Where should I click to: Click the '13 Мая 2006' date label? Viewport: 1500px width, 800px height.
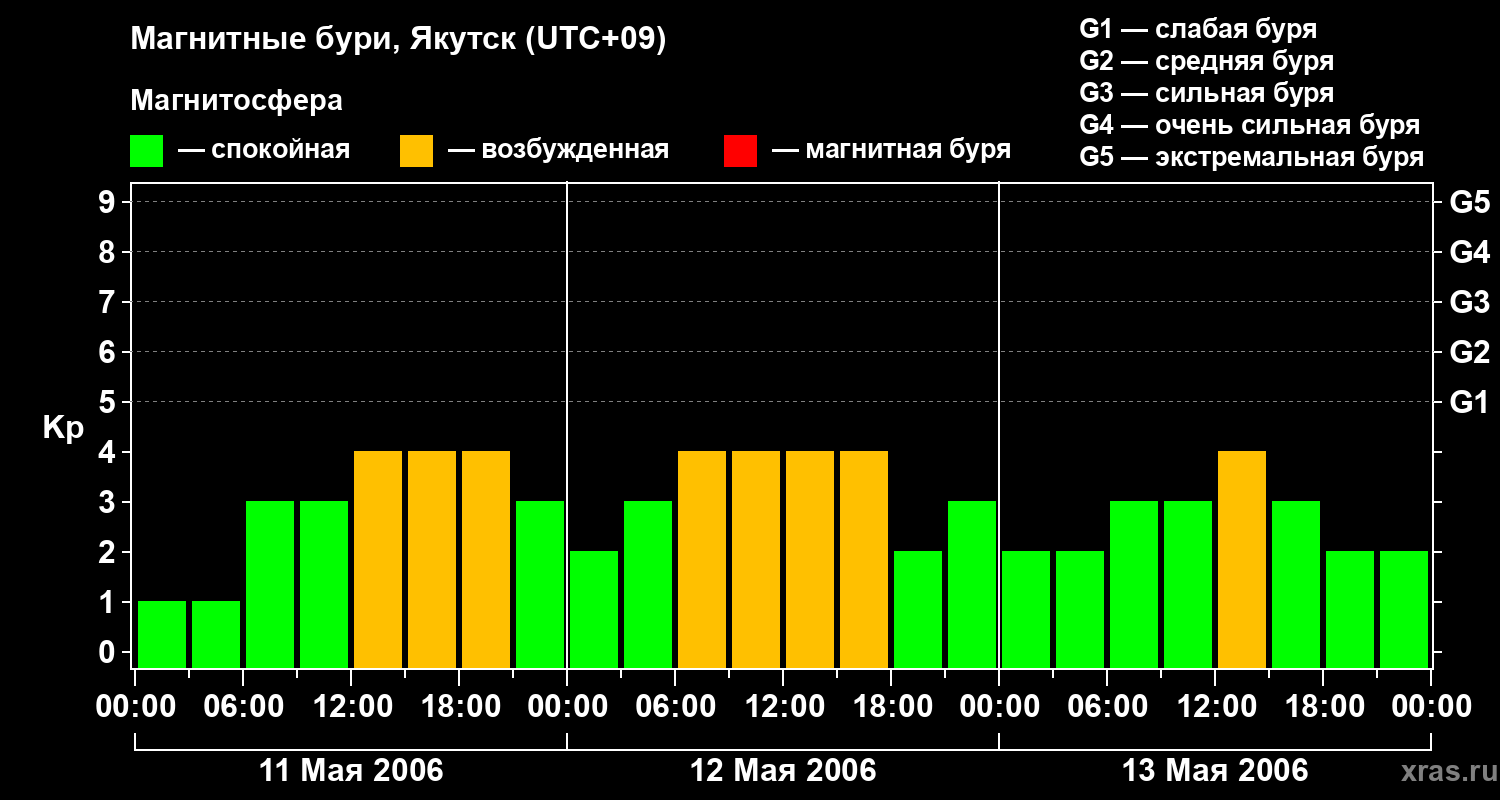pos(1215,771)
